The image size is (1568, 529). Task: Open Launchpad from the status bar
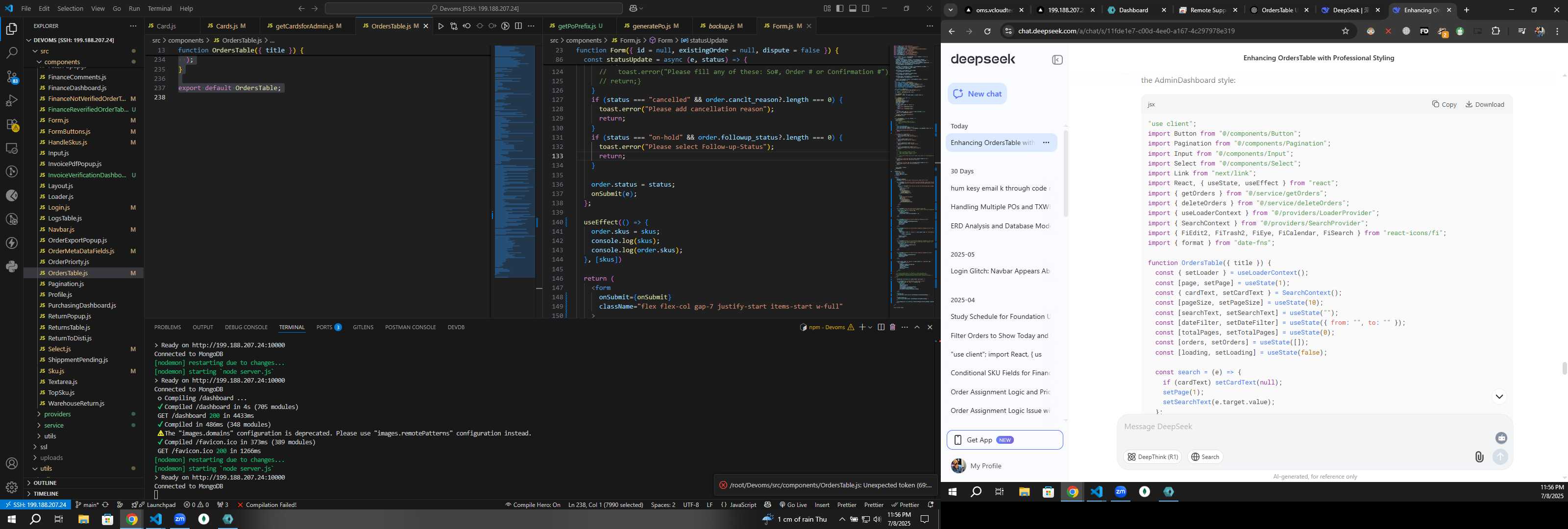[156, 505]
